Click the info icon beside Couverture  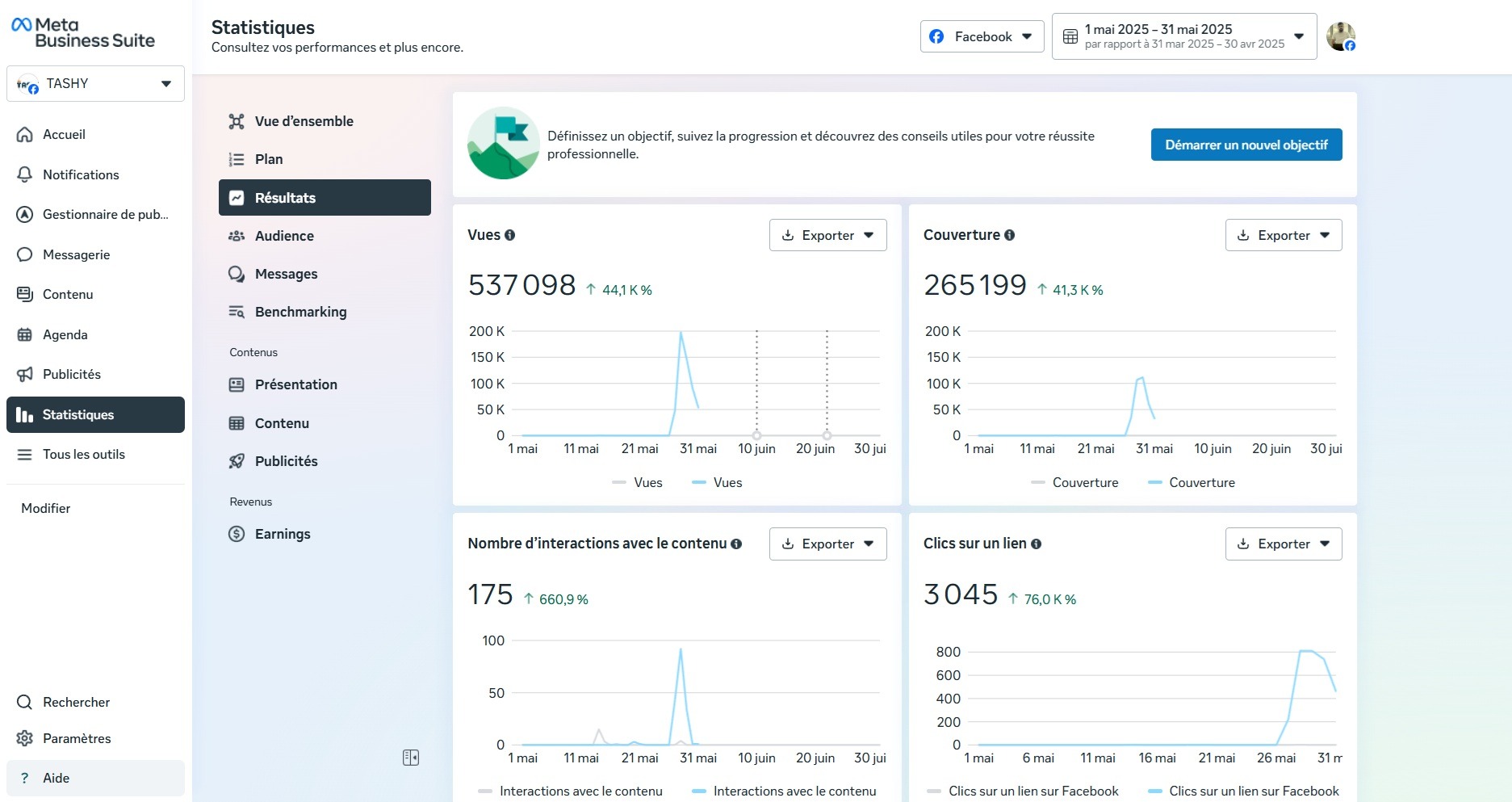[1009, 235]
